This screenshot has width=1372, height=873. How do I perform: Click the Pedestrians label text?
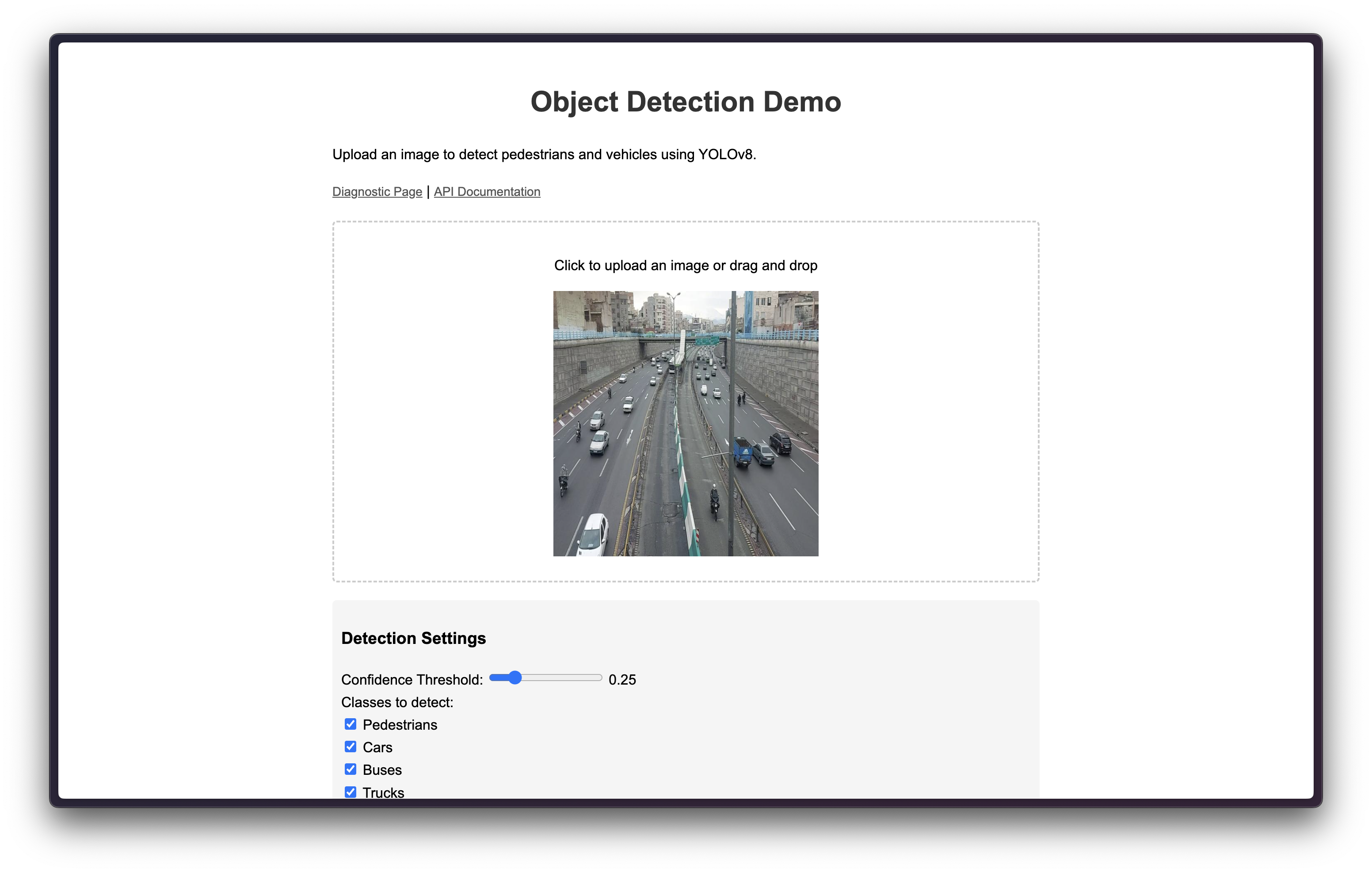pos(400,725)
